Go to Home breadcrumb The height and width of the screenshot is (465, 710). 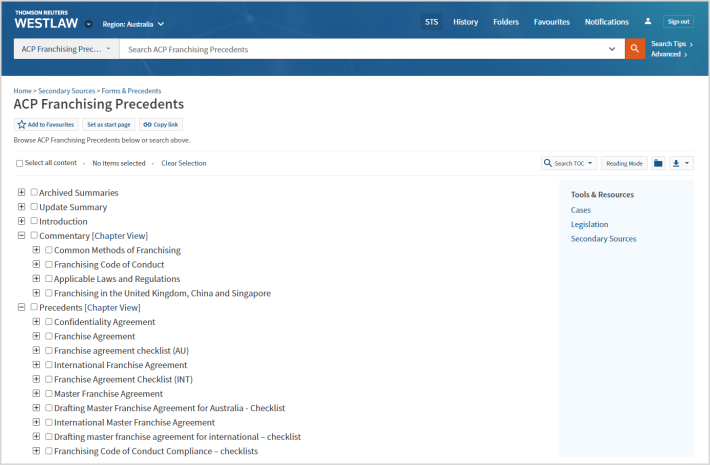23,91
